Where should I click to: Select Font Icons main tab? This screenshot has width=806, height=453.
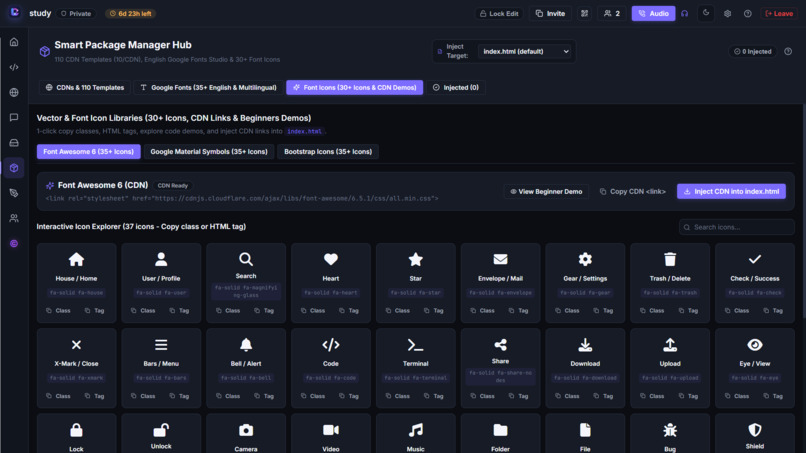click(355, 87)
